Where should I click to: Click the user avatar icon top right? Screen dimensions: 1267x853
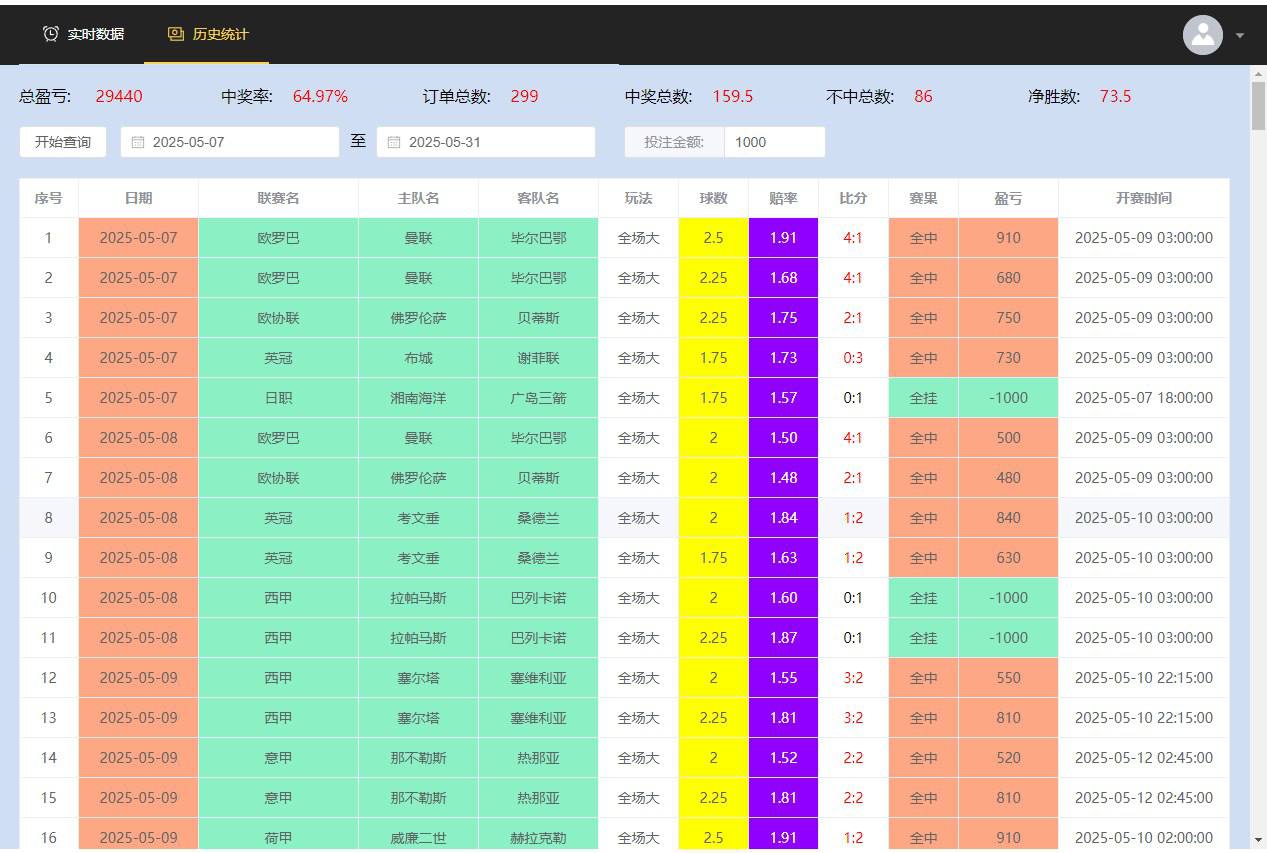pyautogui.click(x=1202, y=35)
